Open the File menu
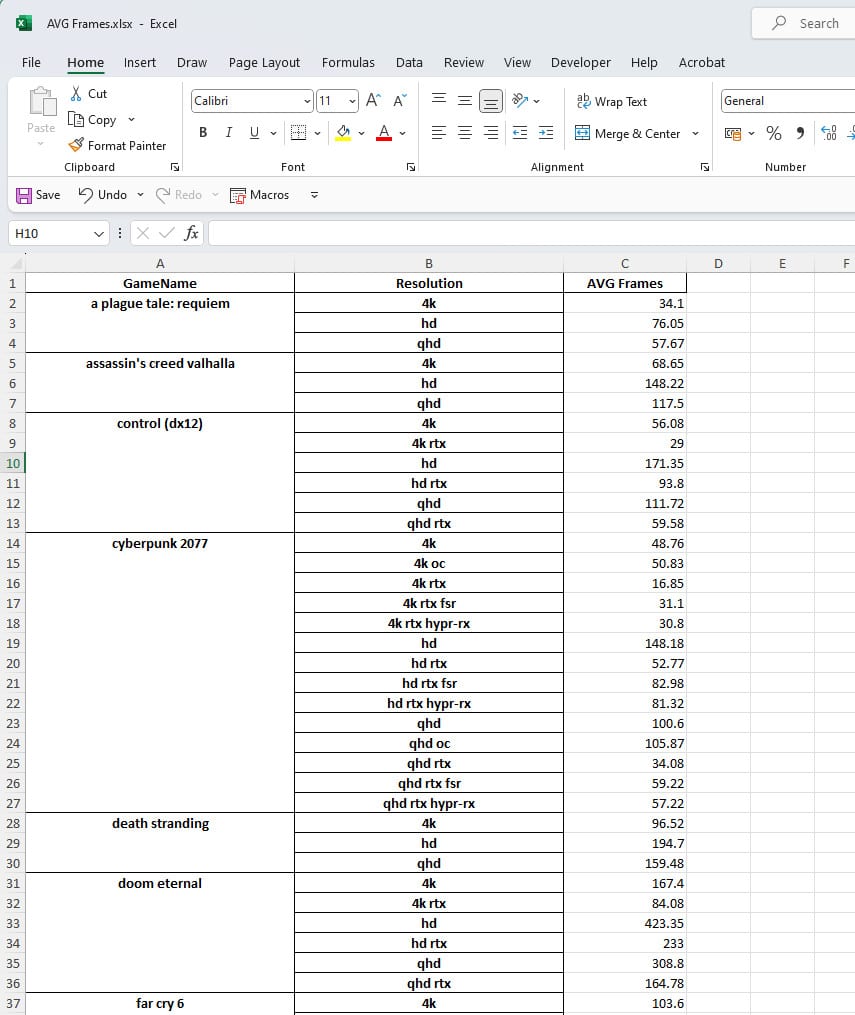The height and width of the screenshot is (1015, 855). (x=31, y=63)
